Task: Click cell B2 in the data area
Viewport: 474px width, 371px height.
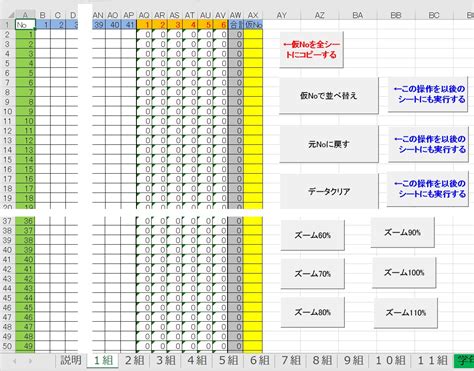Action: [x=43, y=34]
